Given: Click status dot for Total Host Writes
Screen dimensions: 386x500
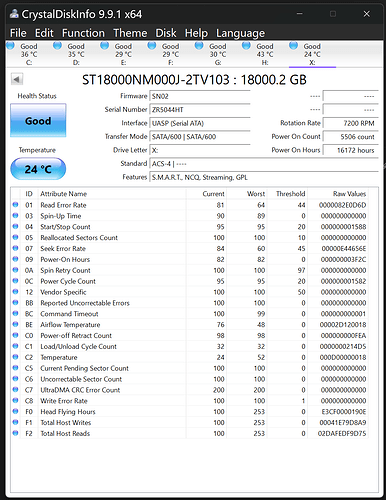Looking at the screenshot, I should [x=15, y=422].
